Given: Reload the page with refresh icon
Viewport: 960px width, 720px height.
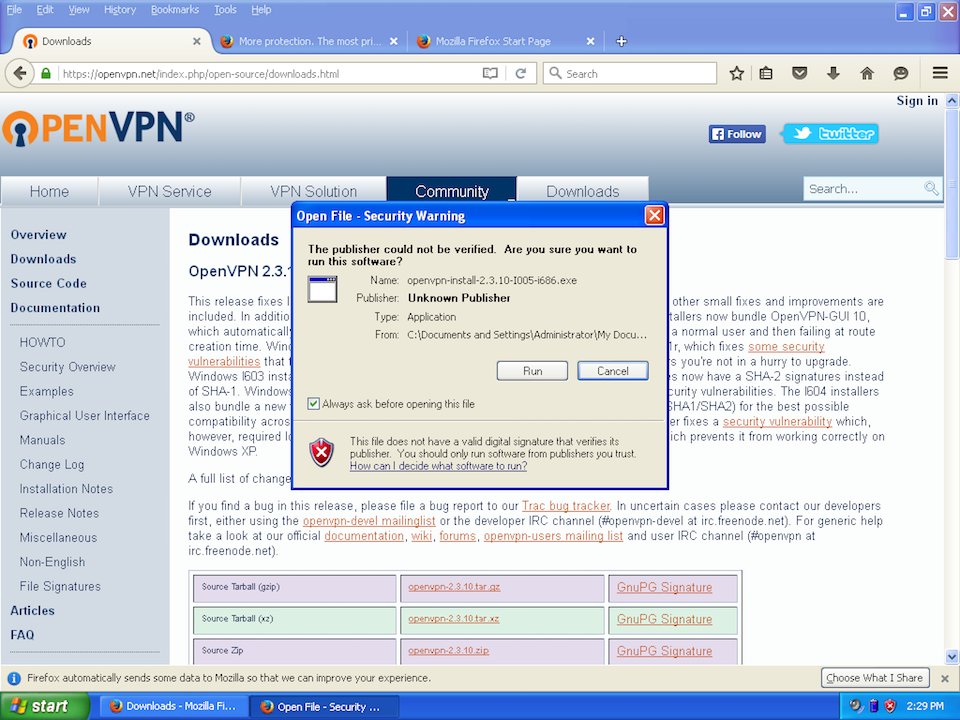Looking at the screenshot, I should point(521,73).
